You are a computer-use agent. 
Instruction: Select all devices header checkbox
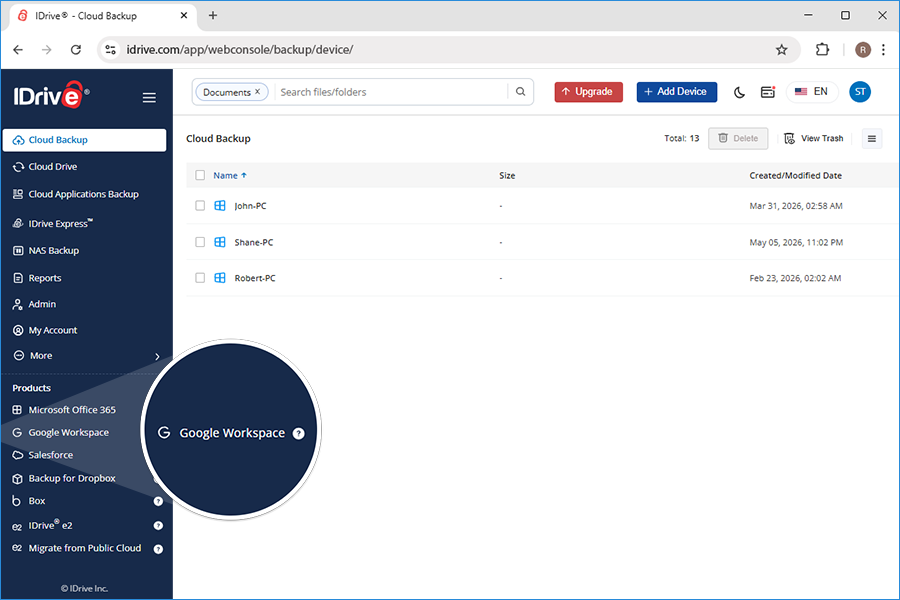pyautogui.click(x=200, y=175)
